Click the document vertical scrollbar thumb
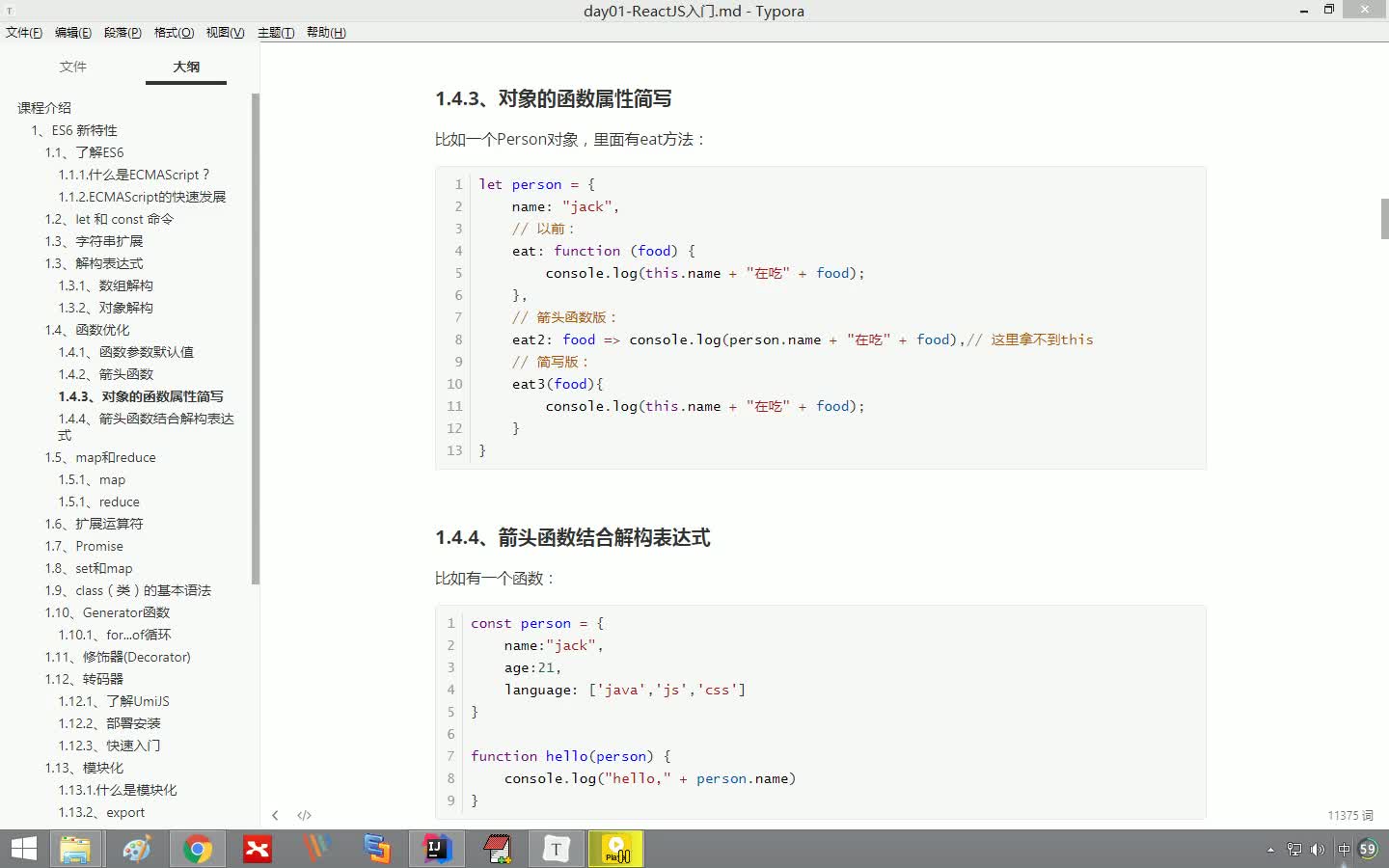The width and height of the screenshot is (1389, 868). 1384,219
